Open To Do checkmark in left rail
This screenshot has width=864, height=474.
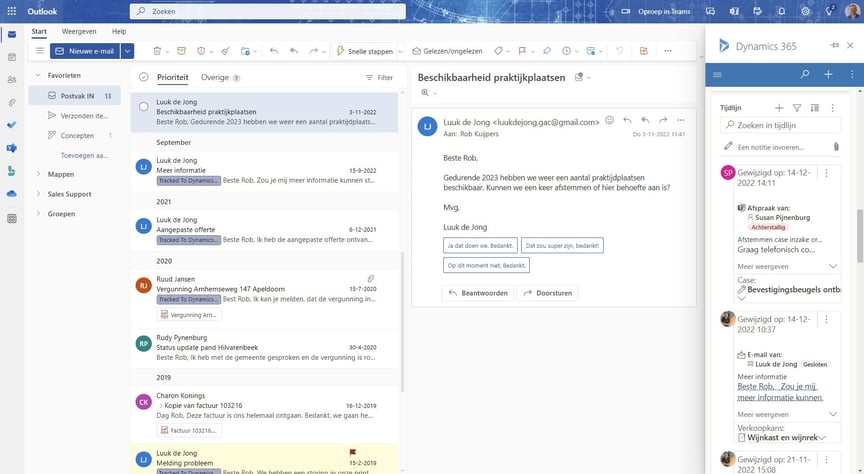click(x=12, y=125)
